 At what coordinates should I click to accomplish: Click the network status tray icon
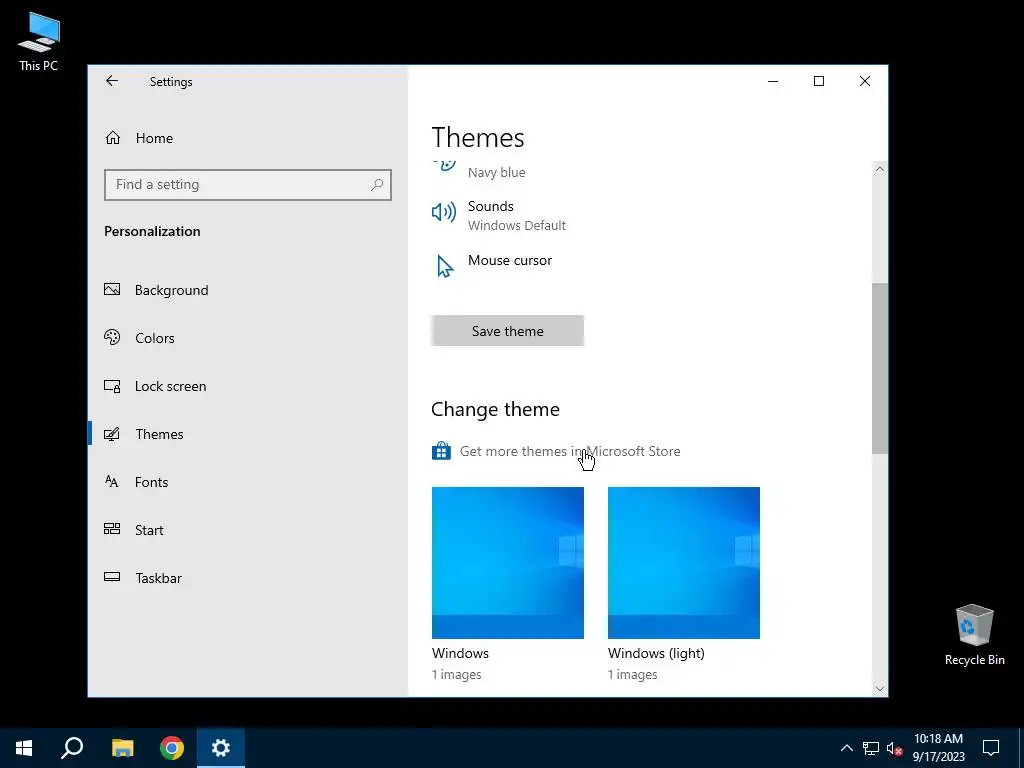[x=871, y=748]
